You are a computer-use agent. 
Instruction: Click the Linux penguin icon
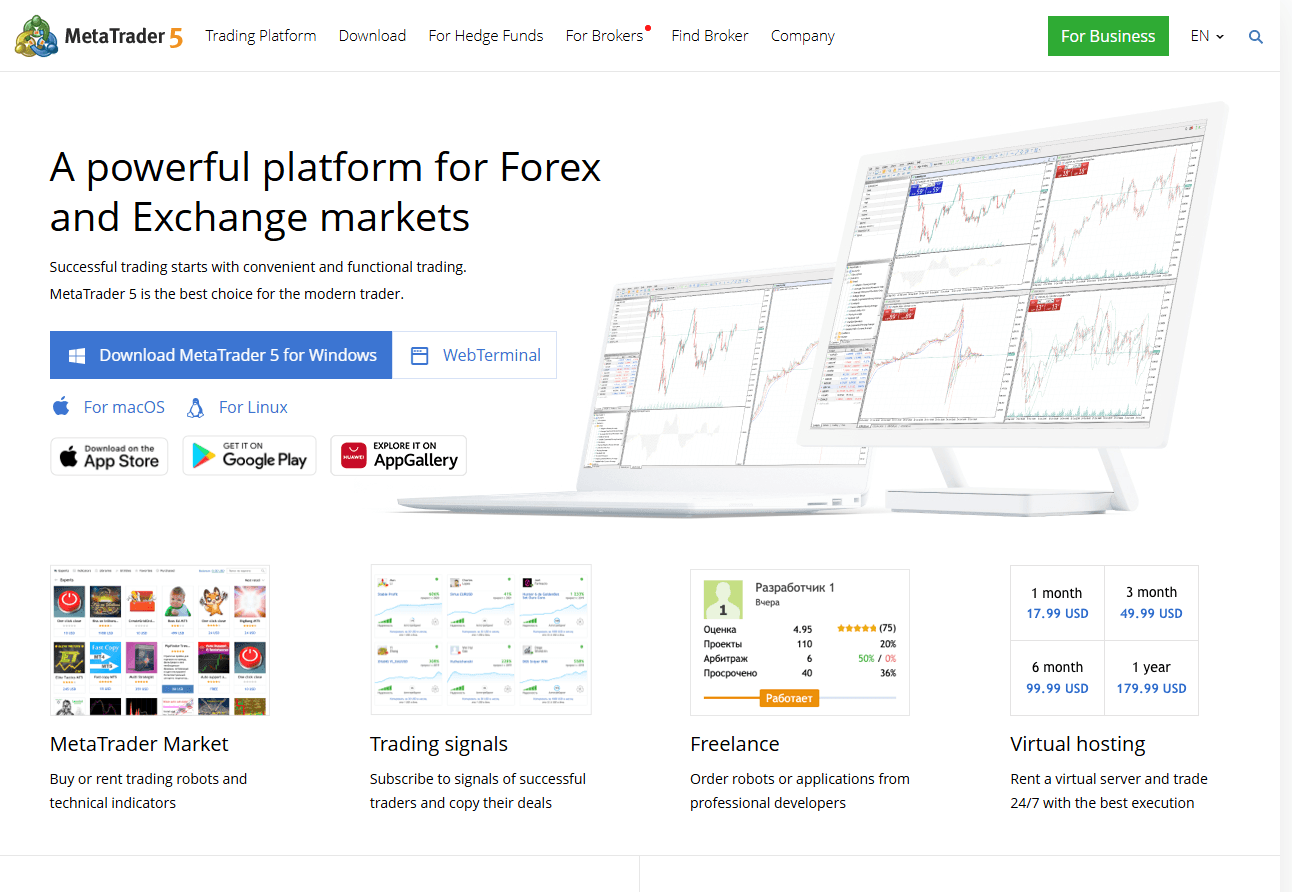(196, 407)
